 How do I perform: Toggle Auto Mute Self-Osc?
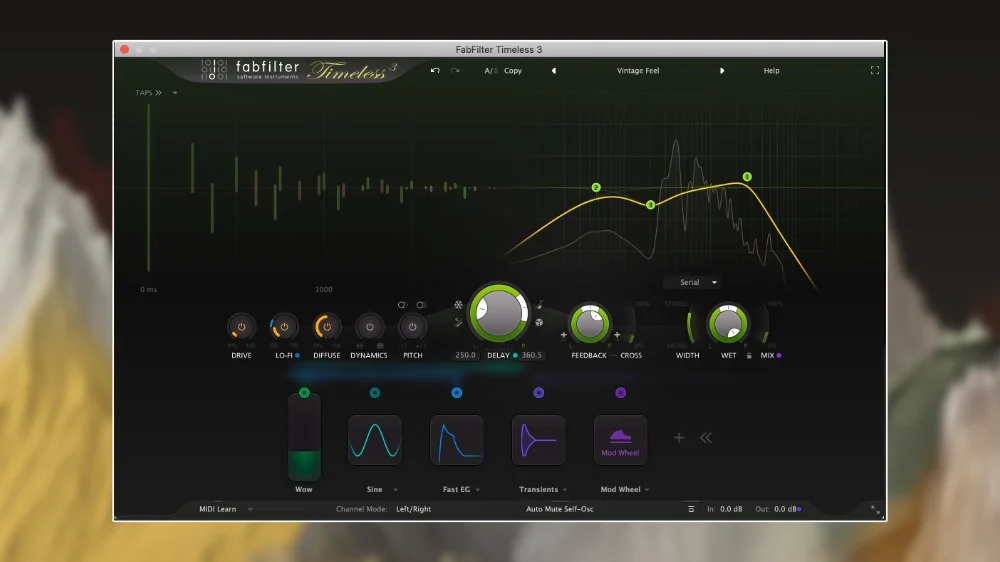[559, 509]
